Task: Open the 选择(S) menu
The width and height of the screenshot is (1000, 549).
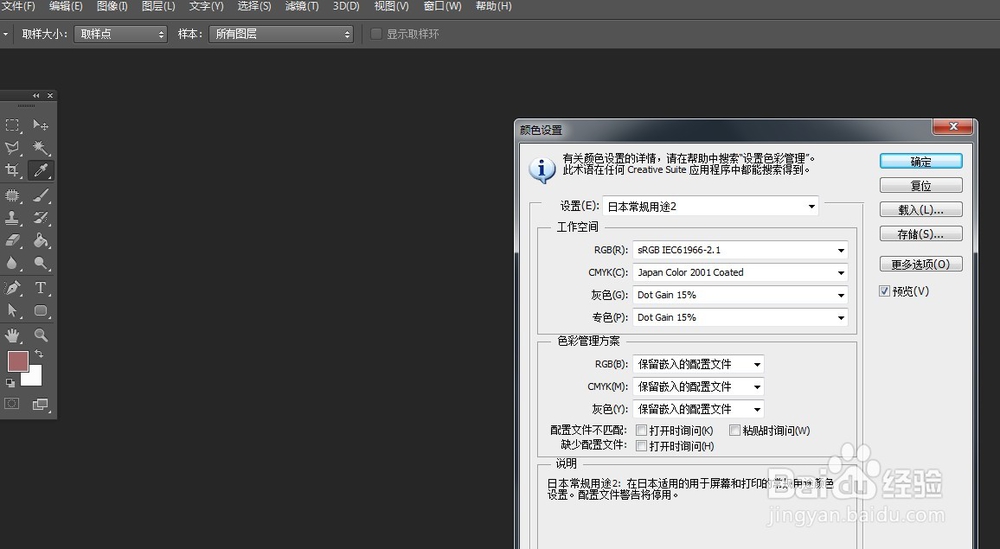Action: (x=254, y=6)
